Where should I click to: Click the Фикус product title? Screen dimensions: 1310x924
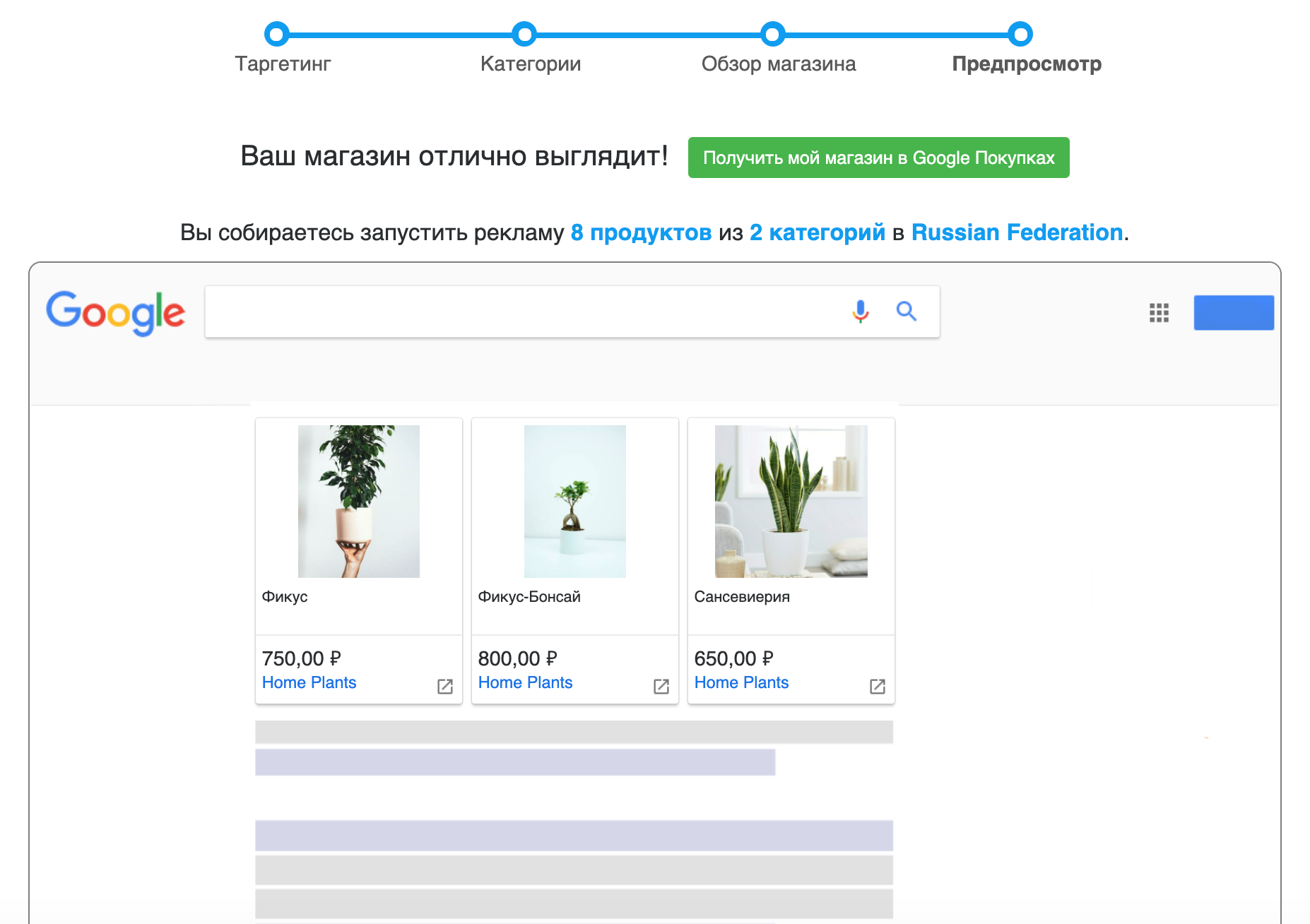(x=285, y=597)
